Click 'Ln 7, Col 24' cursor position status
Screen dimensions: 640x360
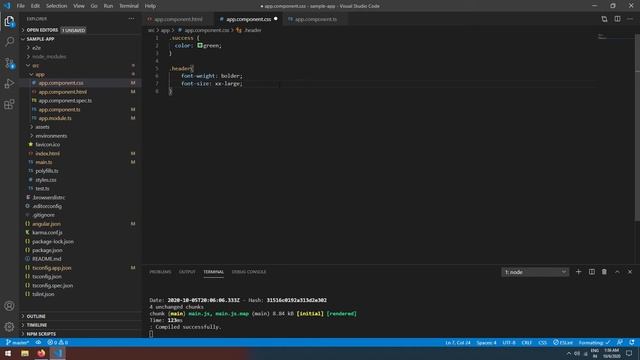(x=458, y=342)
